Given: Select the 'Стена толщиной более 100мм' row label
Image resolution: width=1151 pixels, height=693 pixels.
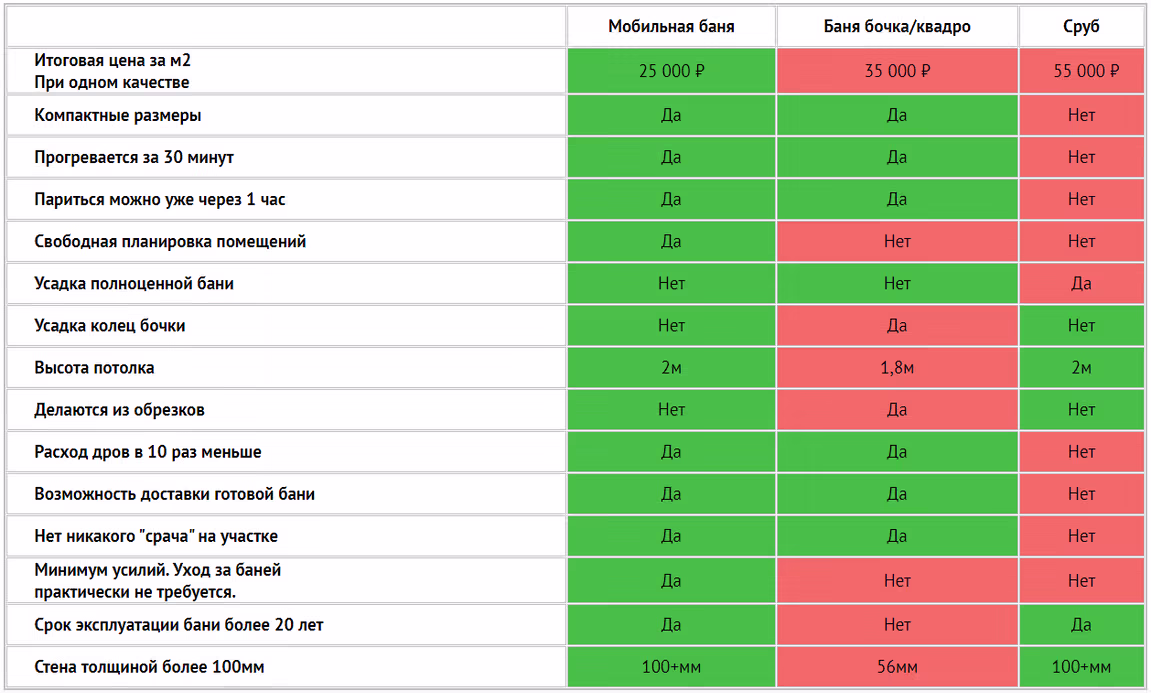Looking at the screenshot, I should pyautogui.click(x=149, y=667).
